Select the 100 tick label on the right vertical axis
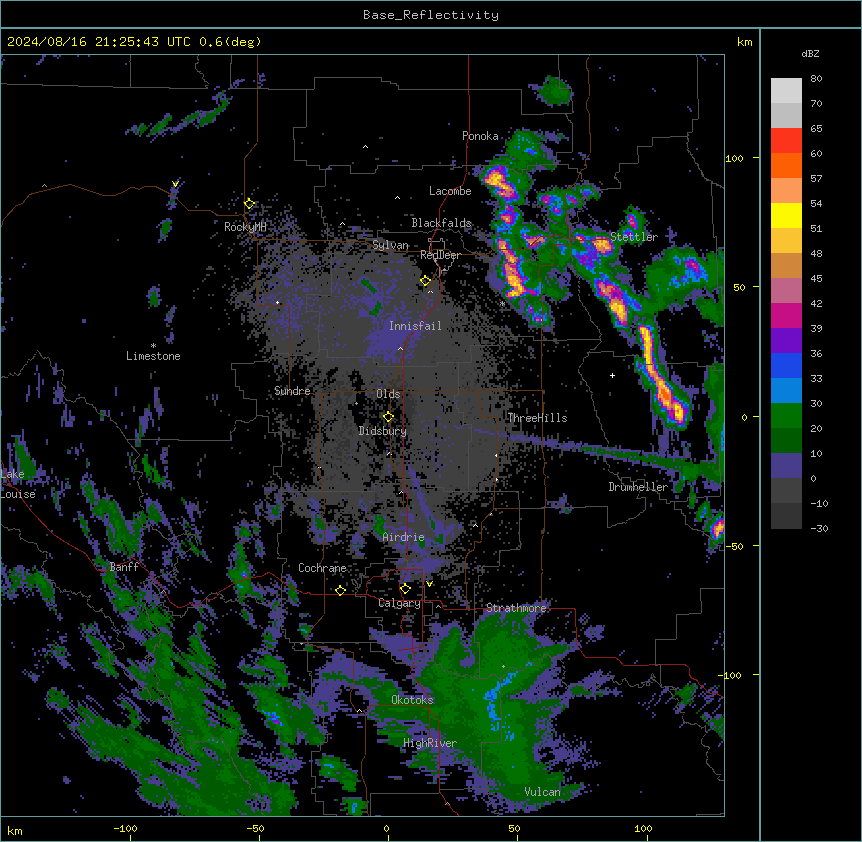The height and width of the screenshot is (842, 862). (734, 159)
